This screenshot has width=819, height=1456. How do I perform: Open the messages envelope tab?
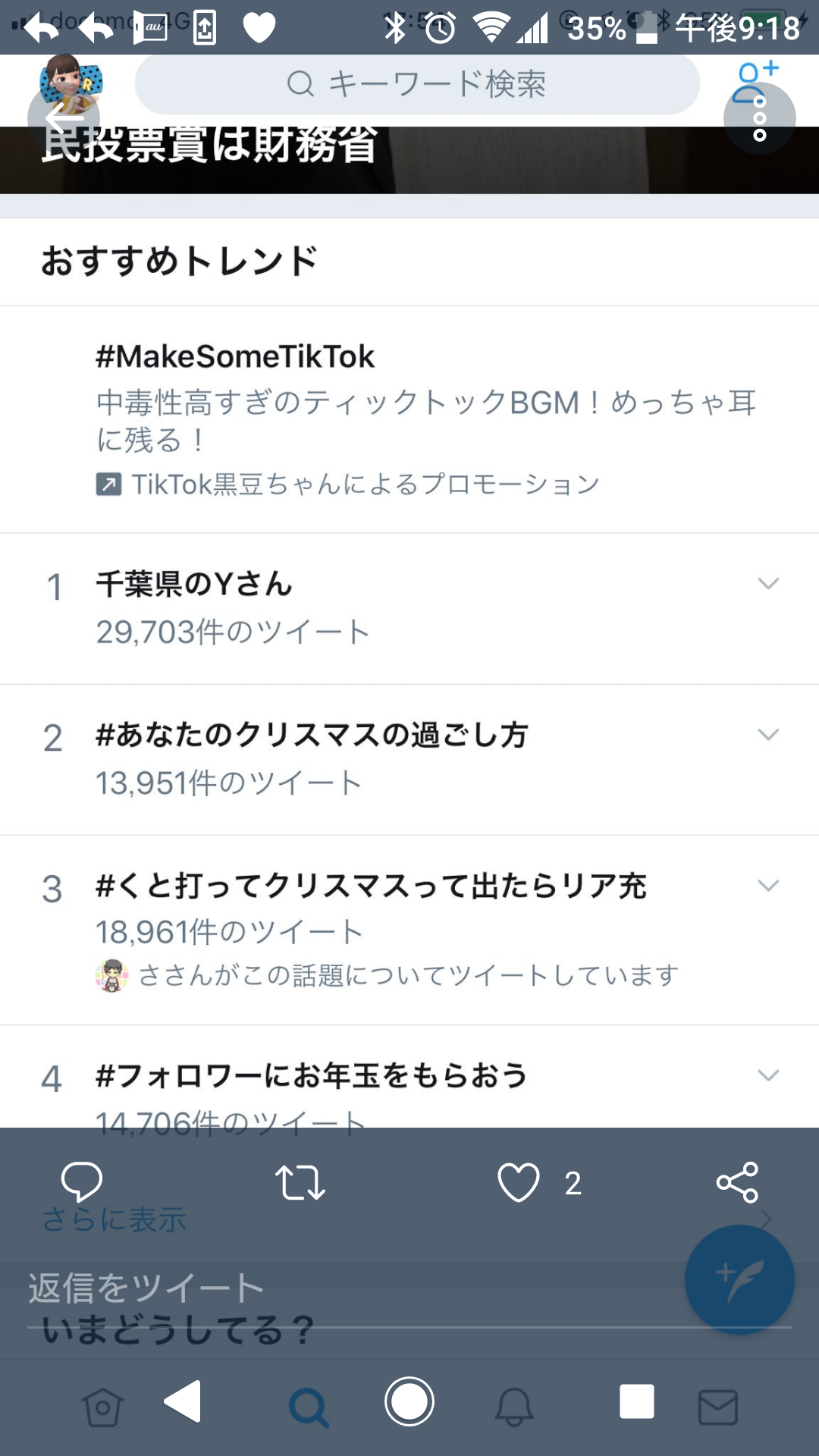click(x=717, y=1407)
